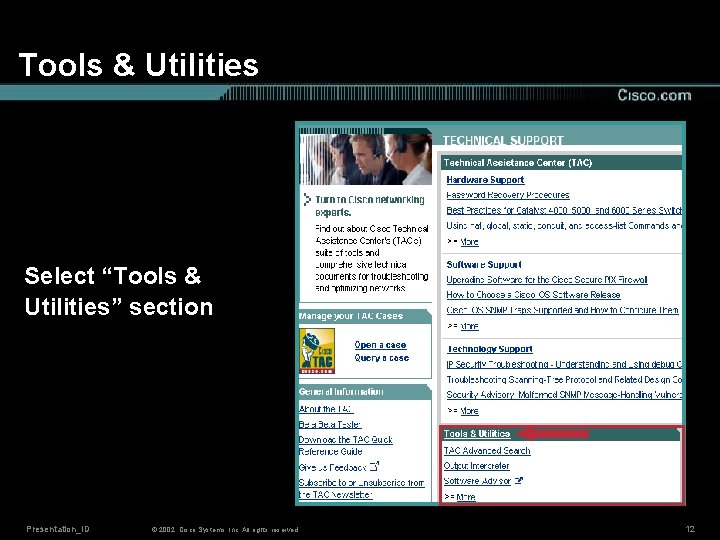
Task: Click the General Information heading
Action: point(341,392)
